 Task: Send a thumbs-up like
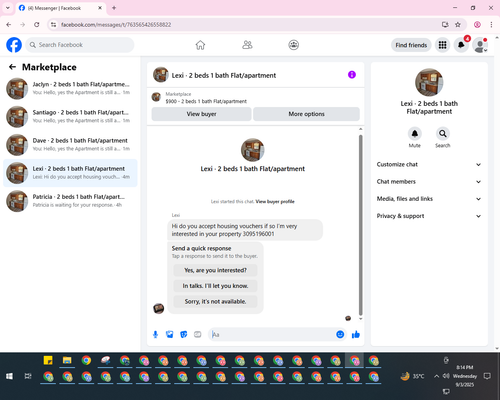point(356,334)
